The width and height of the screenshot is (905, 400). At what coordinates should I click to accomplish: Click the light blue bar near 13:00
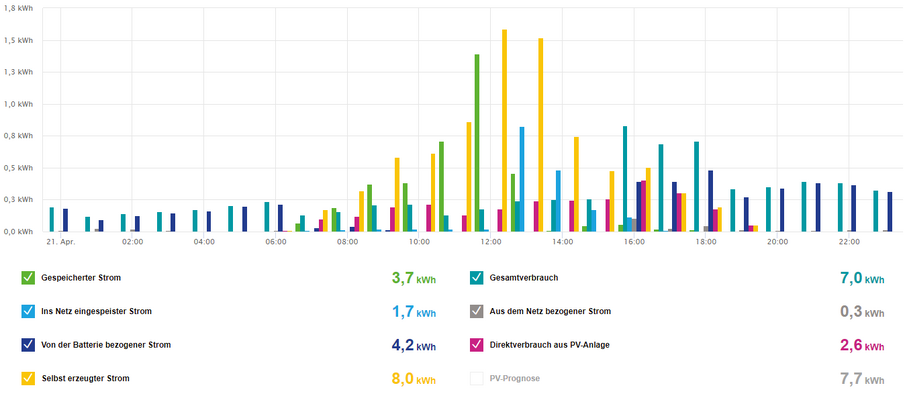coord(522,179)
